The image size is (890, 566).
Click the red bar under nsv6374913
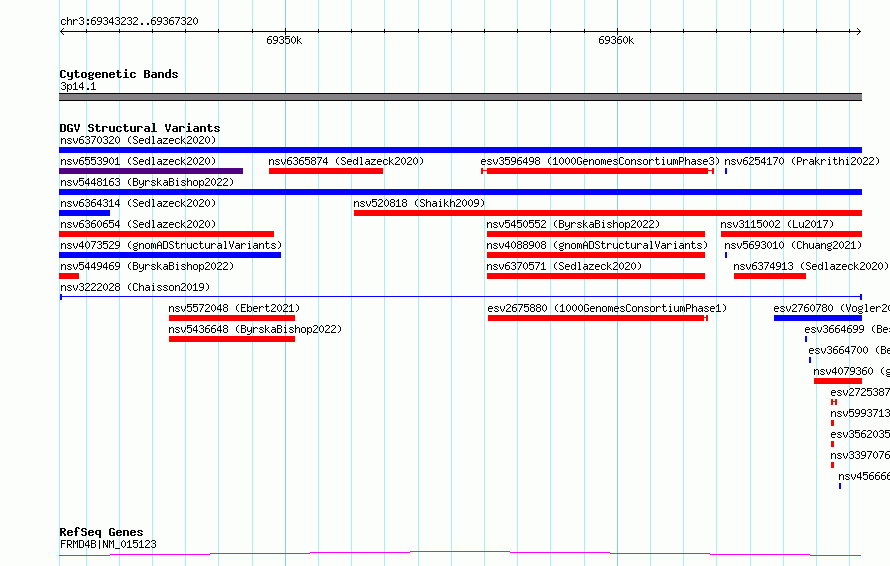pyautogui.click(x=770, y=276)
